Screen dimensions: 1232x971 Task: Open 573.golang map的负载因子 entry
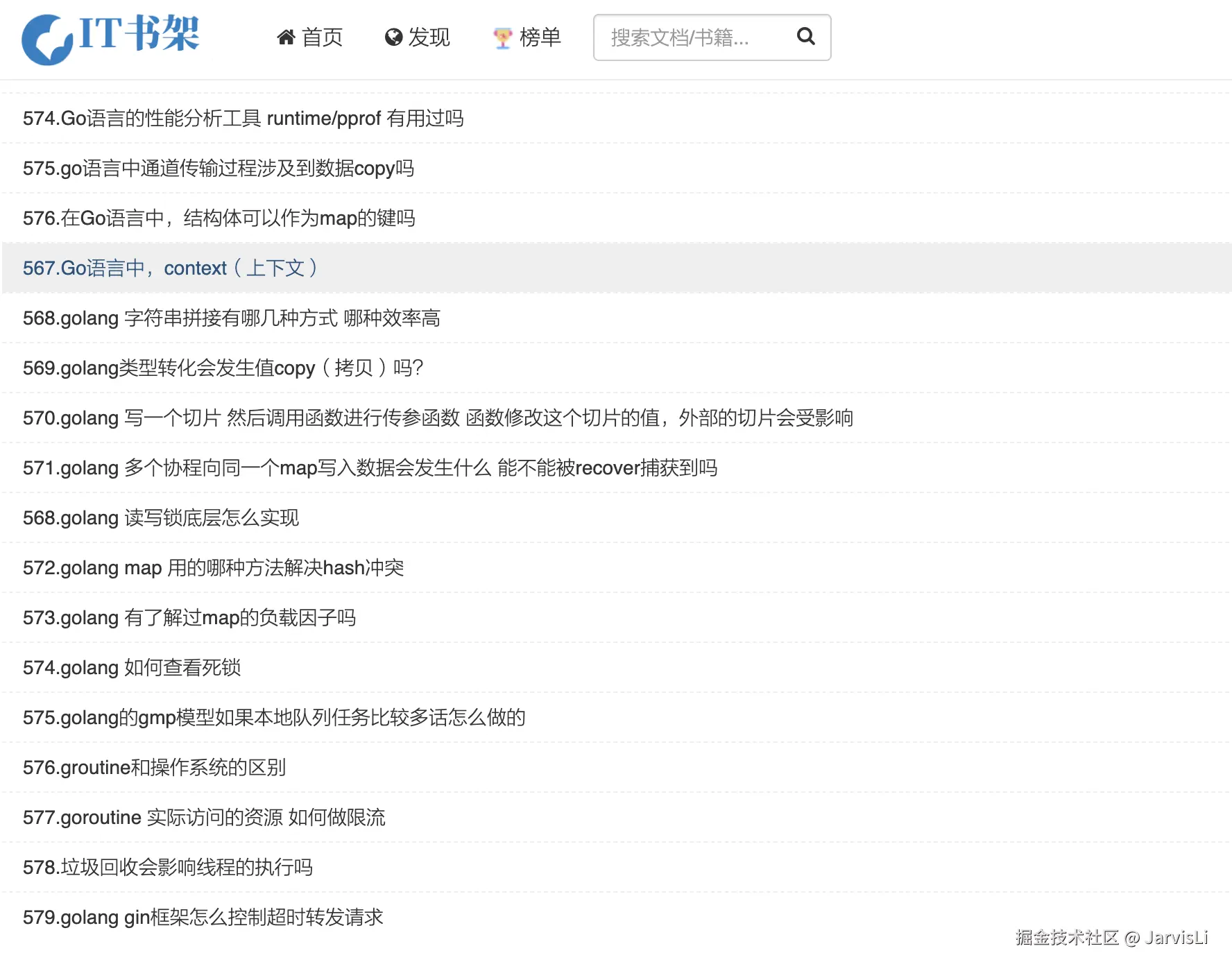(189, 618)
